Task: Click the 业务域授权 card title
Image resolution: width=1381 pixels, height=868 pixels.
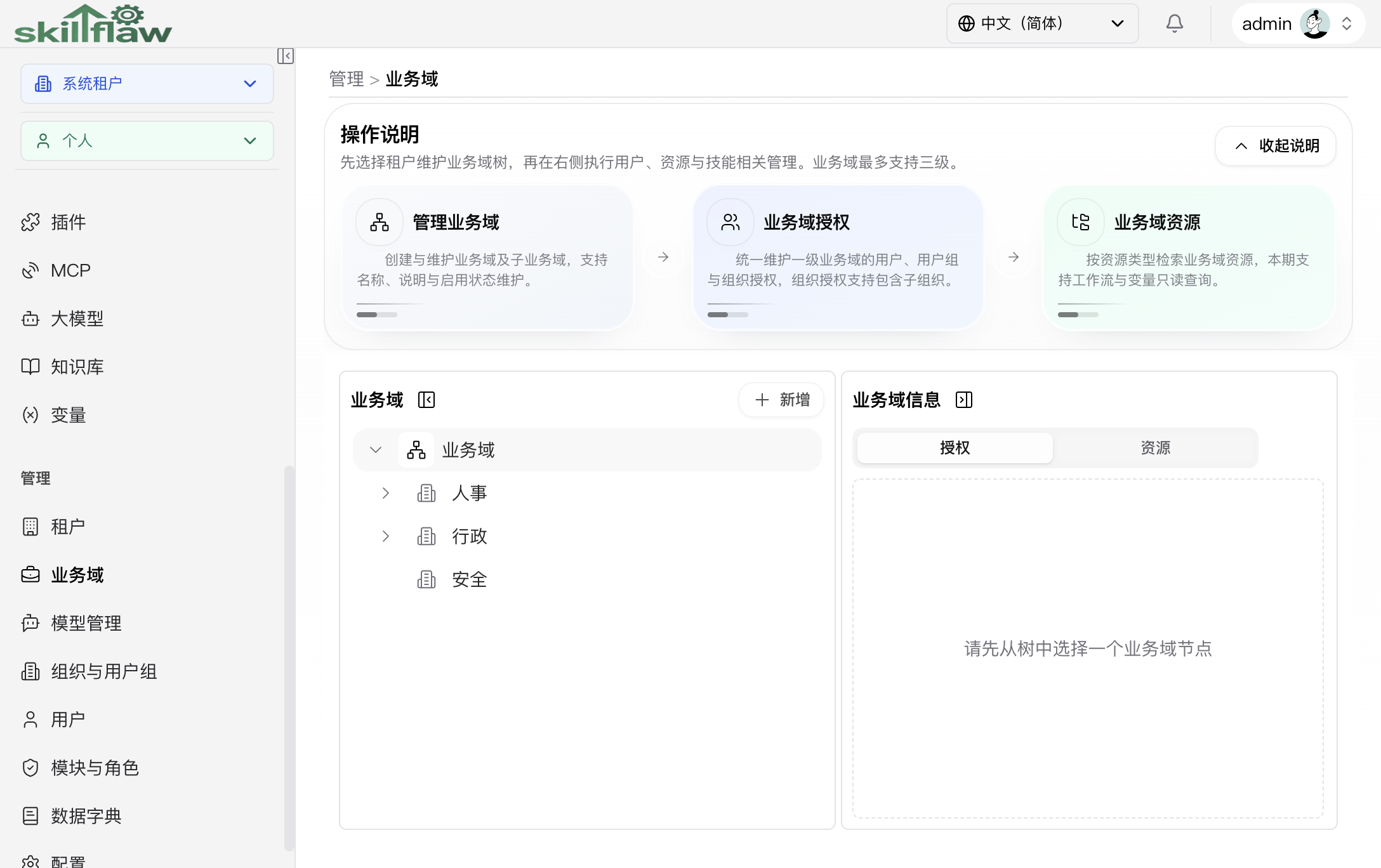Action: [807, 222]
